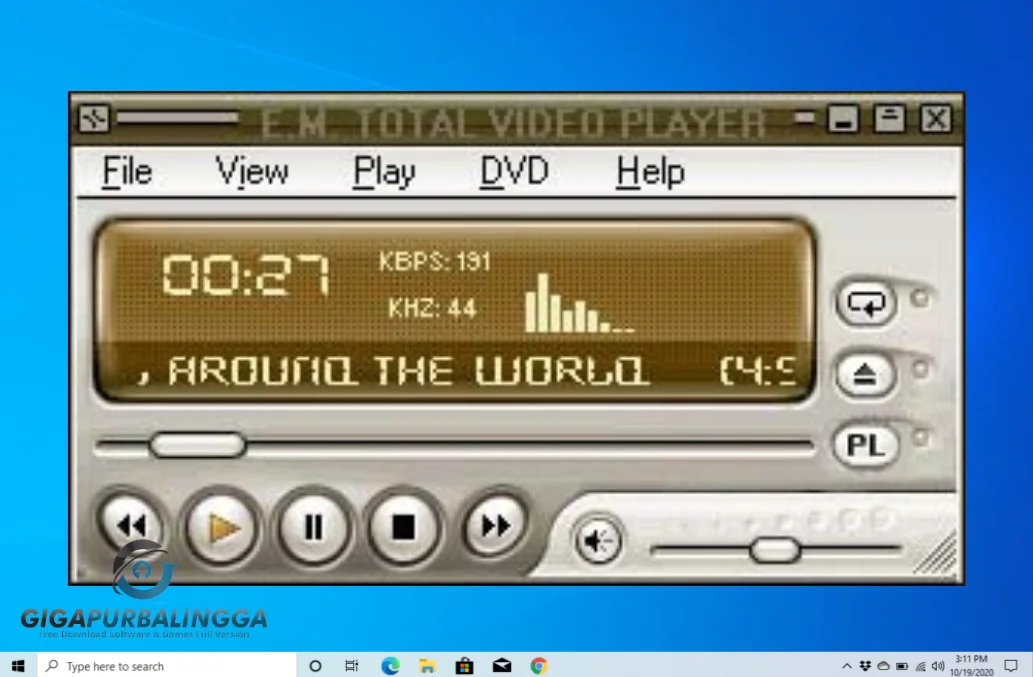The height and width of the screenshot is (677, 1033).
Task: Click the battery status tray icon
Action: click(x=902, y=666)
